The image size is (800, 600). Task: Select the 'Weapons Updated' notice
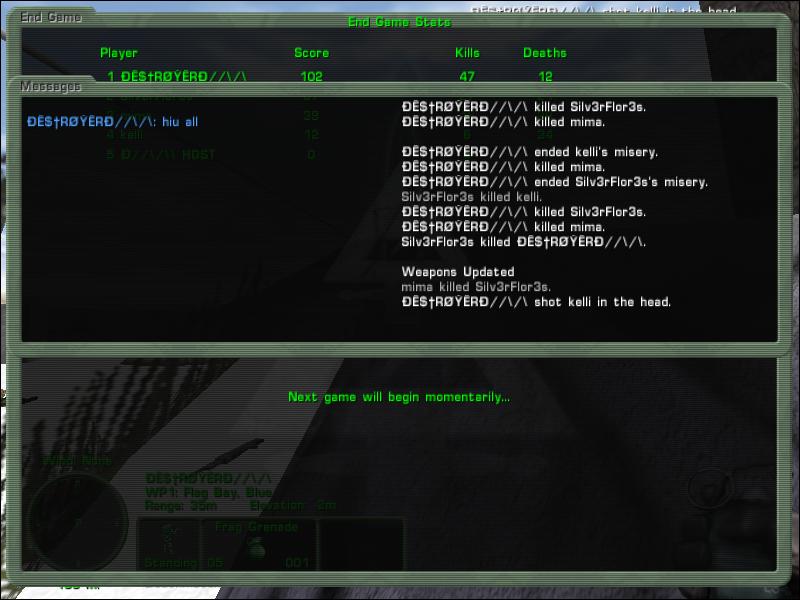click(x=458, y=272)
